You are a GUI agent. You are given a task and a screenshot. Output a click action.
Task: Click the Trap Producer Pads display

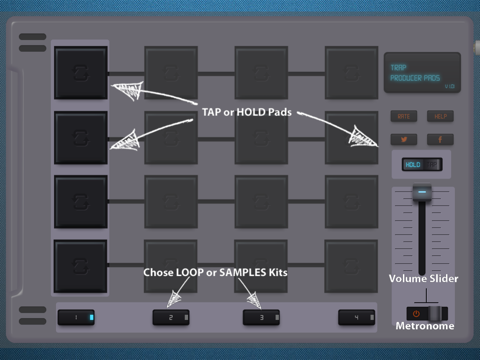[422, 73]
